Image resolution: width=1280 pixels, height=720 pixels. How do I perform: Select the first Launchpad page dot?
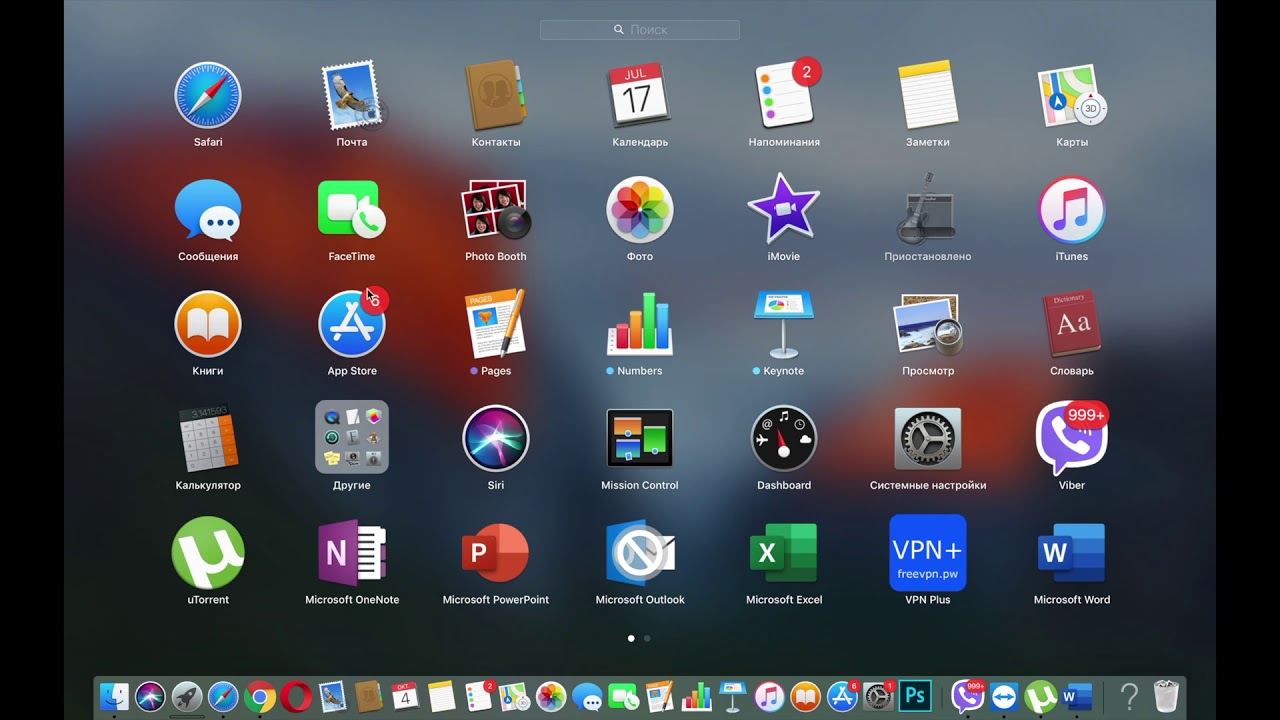click(x=631, y=638)
